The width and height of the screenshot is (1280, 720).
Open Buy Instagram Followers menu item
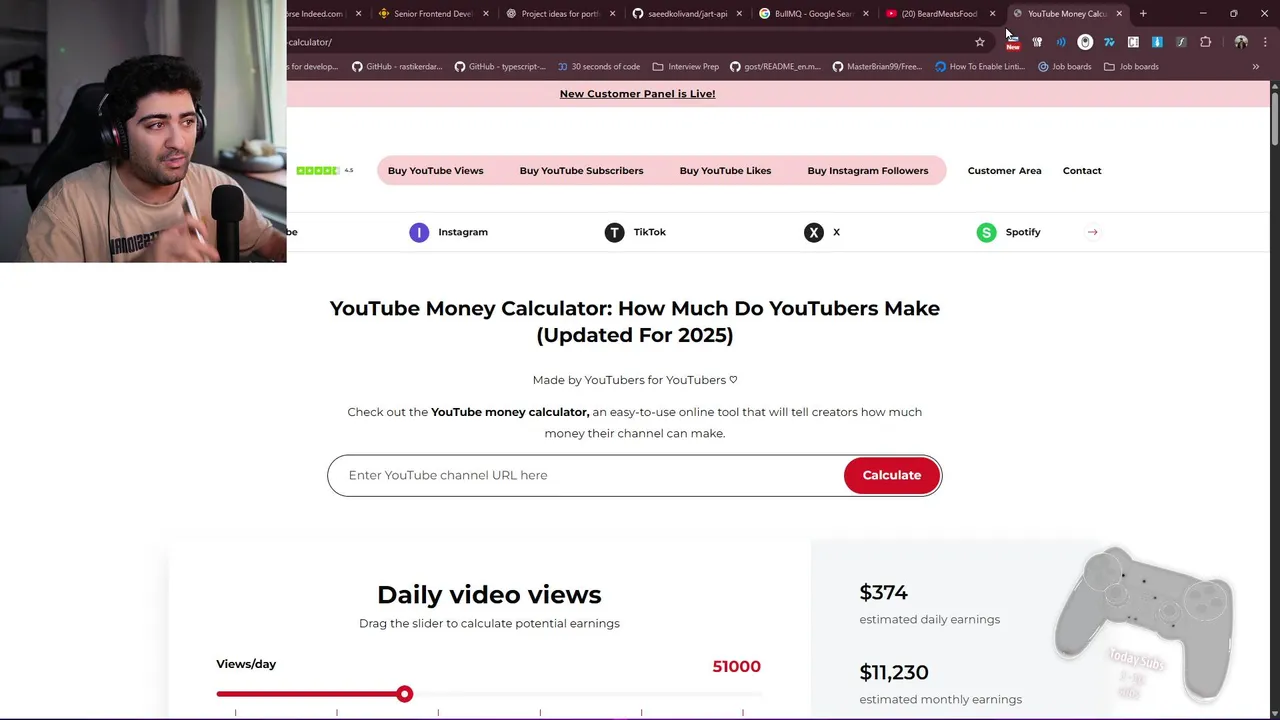point(867,171)
